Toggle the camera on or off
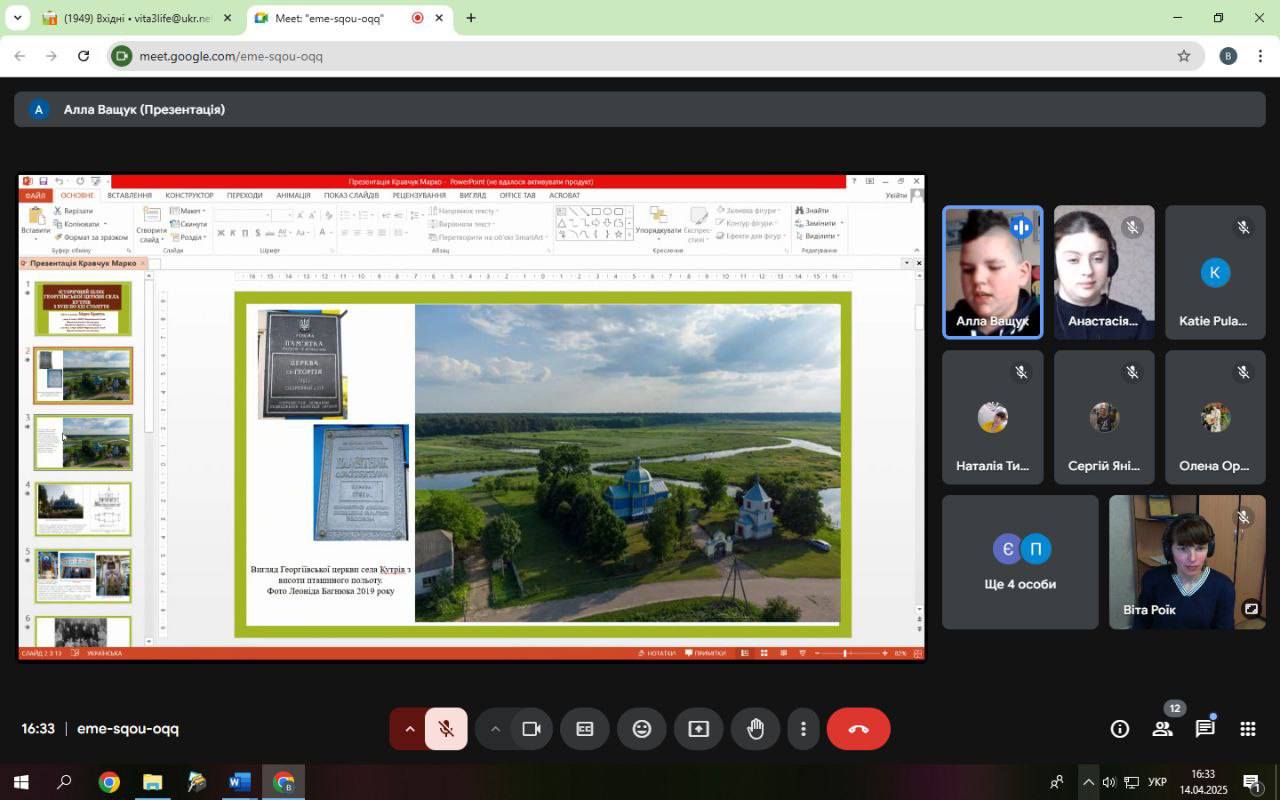 point(531,729)
